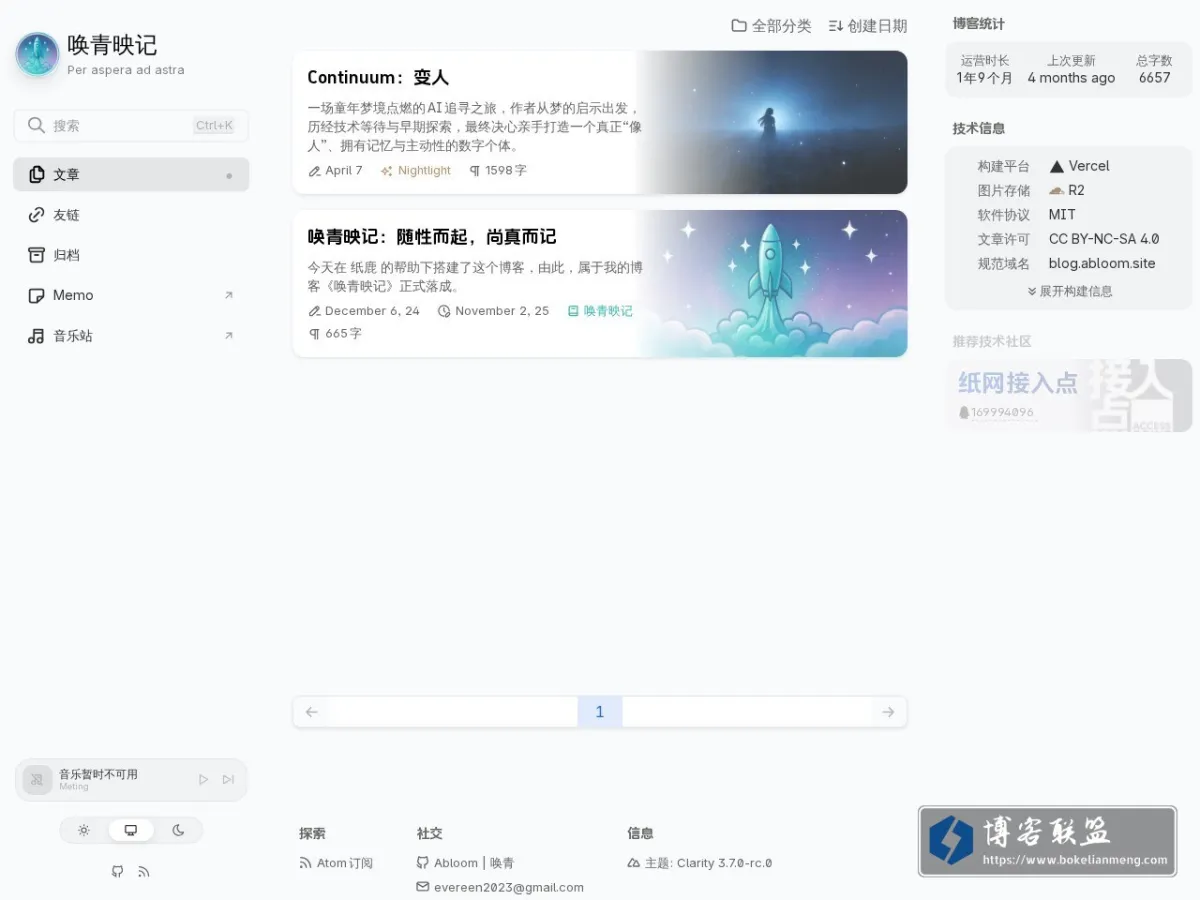The width and height of the screenshot is (1200, 900).
Task: Focus the 搜索 search field
Action: [131, 125]
